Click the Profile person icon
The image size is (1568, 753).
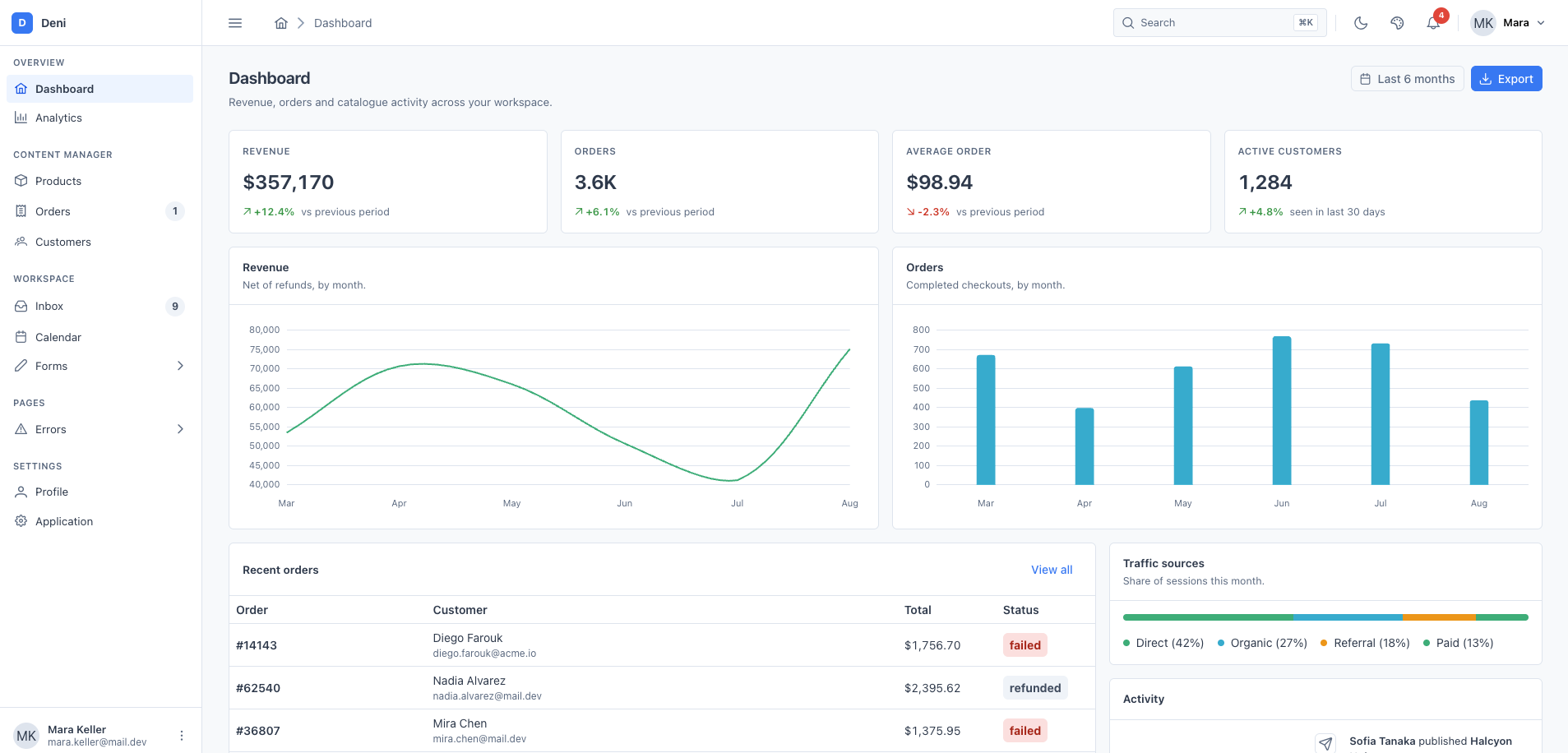[21, 492]
